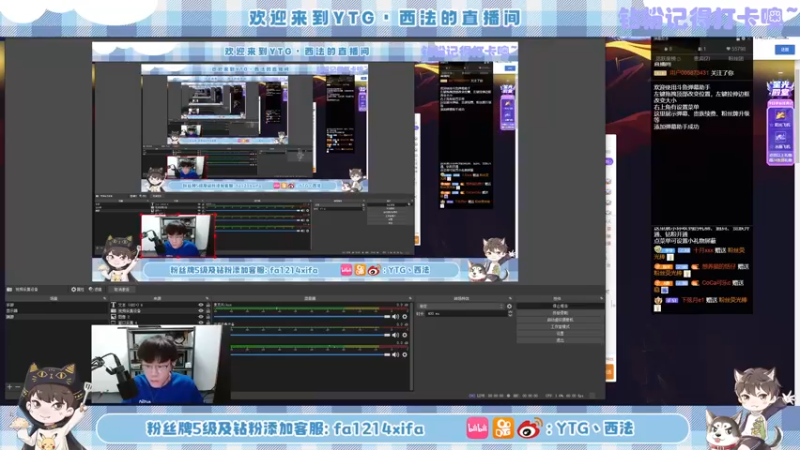Viewport: 800px width, 450px height.
Task: Open settings gear of third mixer channel
Action: [x=405, y=354]
